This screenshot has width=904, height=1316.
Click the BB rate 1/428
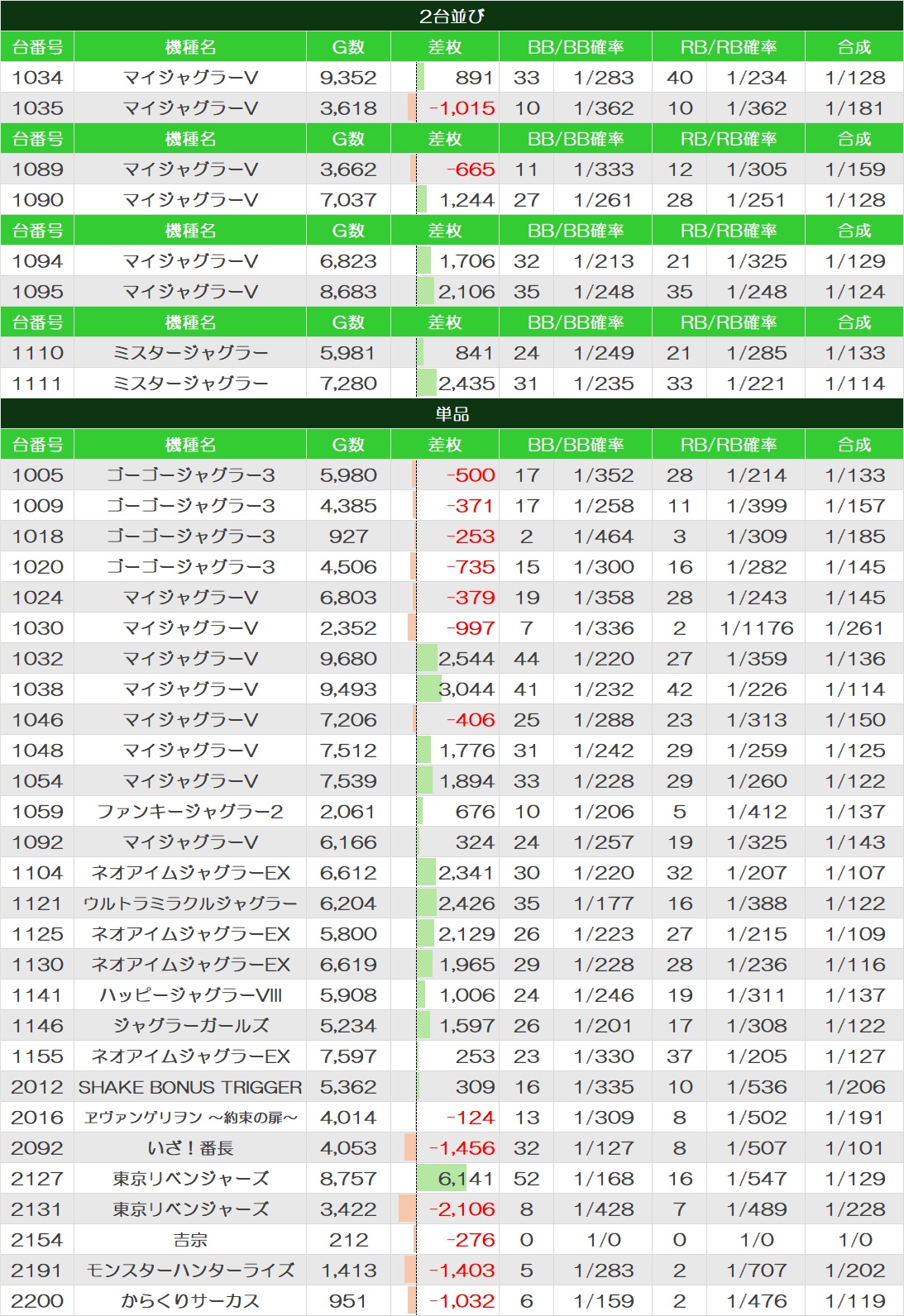tap(604, 1209)
